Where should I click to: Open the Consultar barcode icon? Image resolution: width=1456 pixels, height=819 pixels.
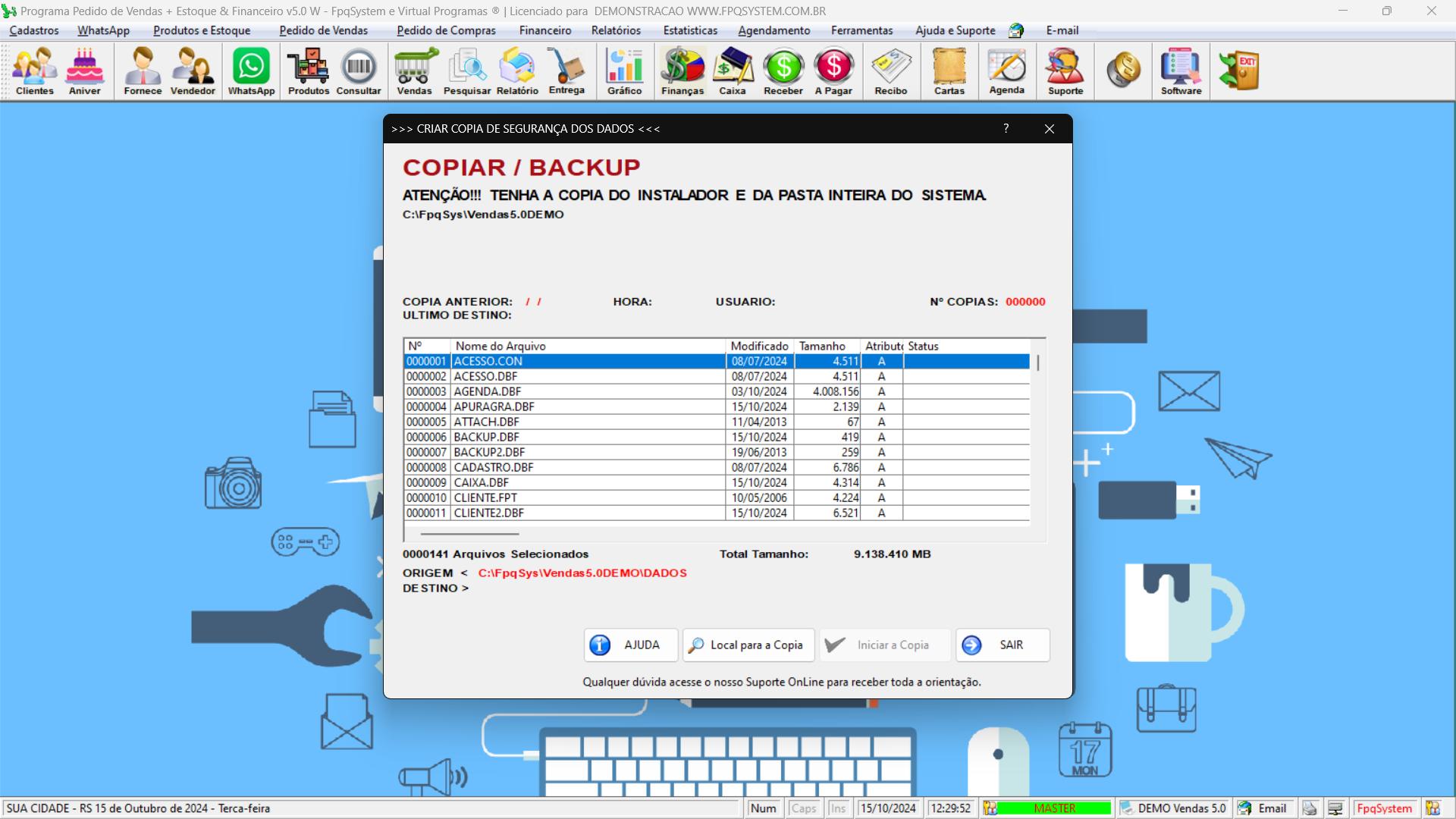point(359,71)
